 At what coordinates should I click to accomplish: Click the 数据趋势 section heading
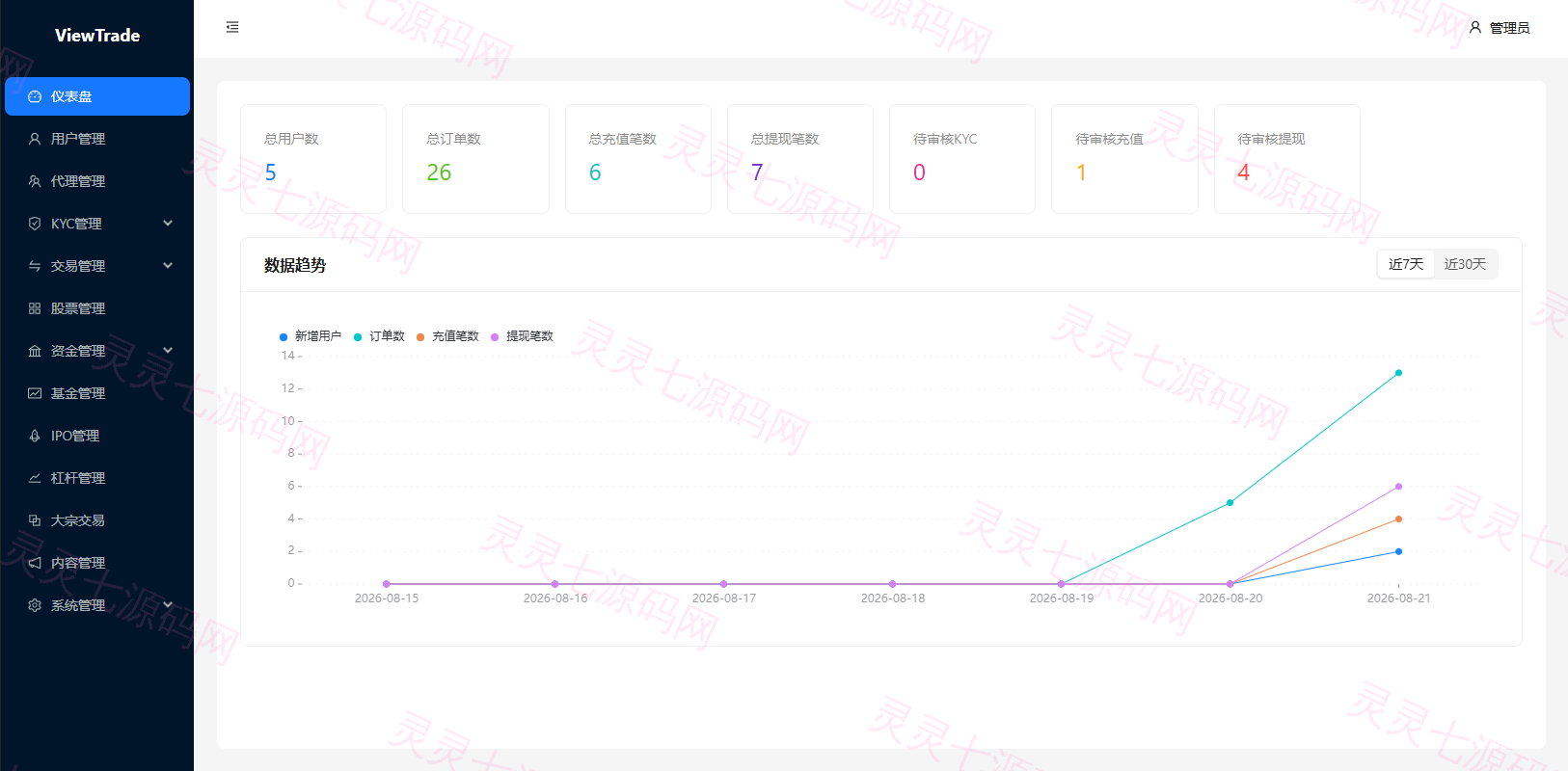pos(295,265)
